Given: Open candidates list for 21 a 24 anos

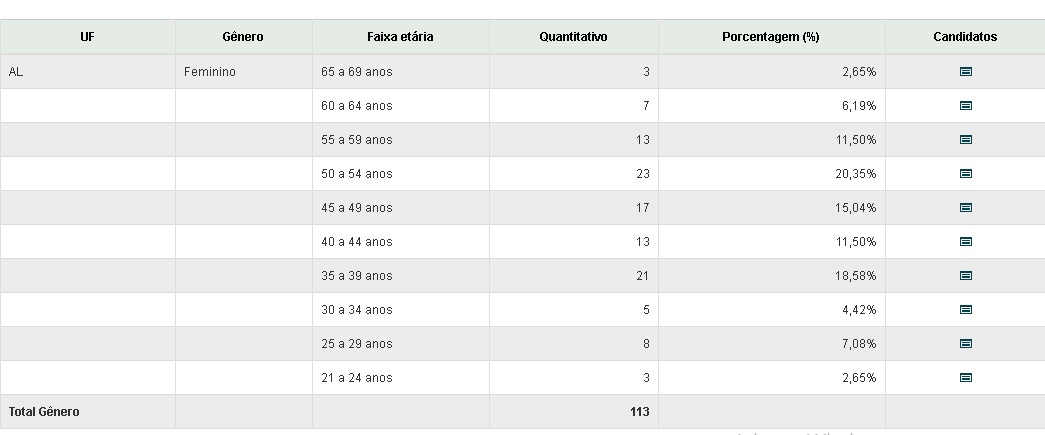Looking at the screenshot, I should [966, 378].
